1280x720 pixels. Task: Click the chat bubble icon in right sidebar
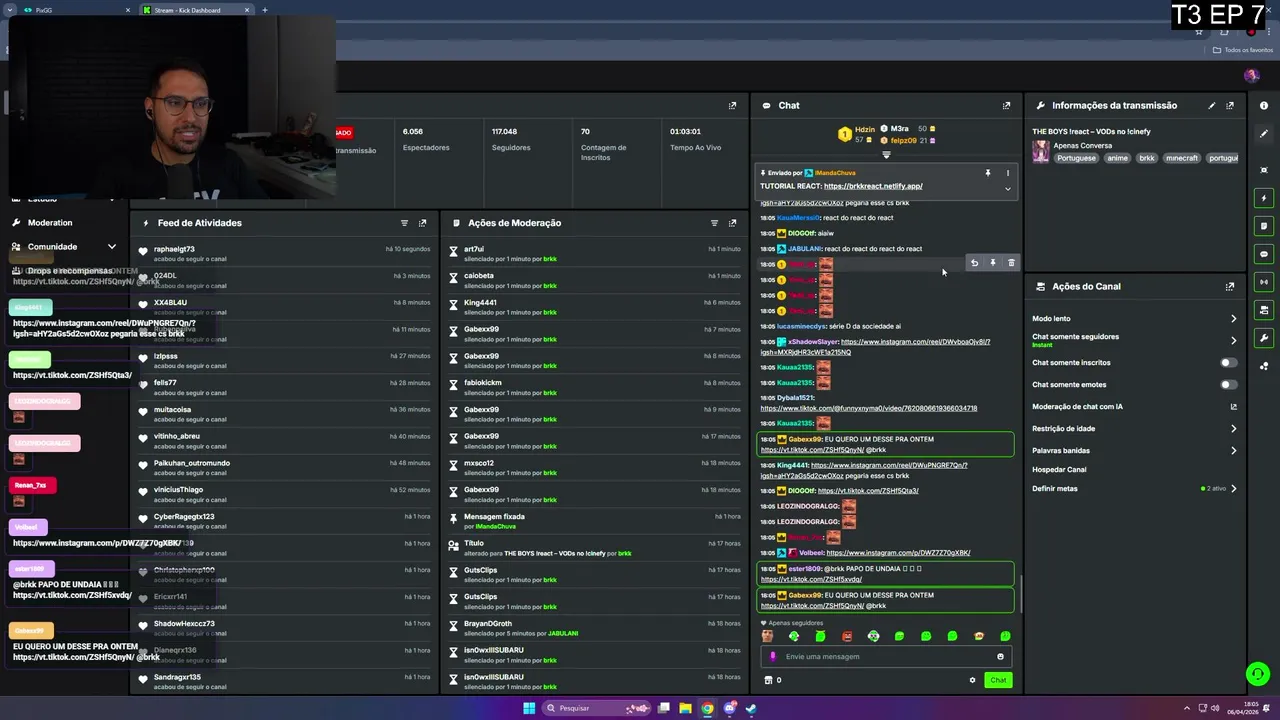point(1264,254)
